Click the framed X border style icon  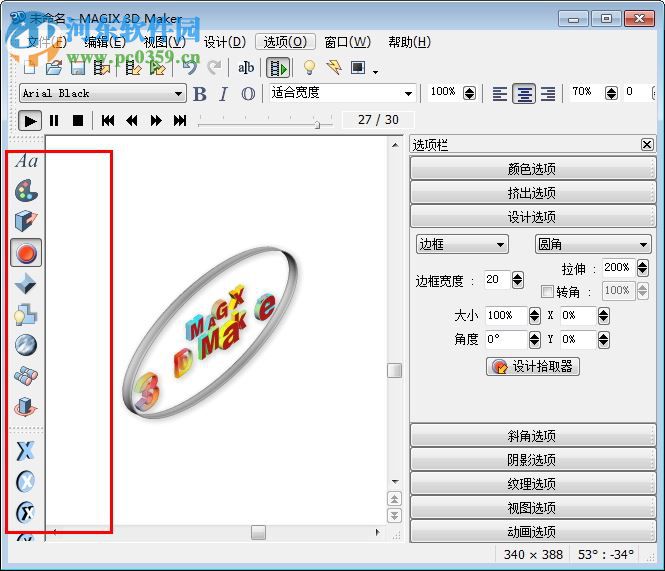pyautogui.click(x=26, y=512)
